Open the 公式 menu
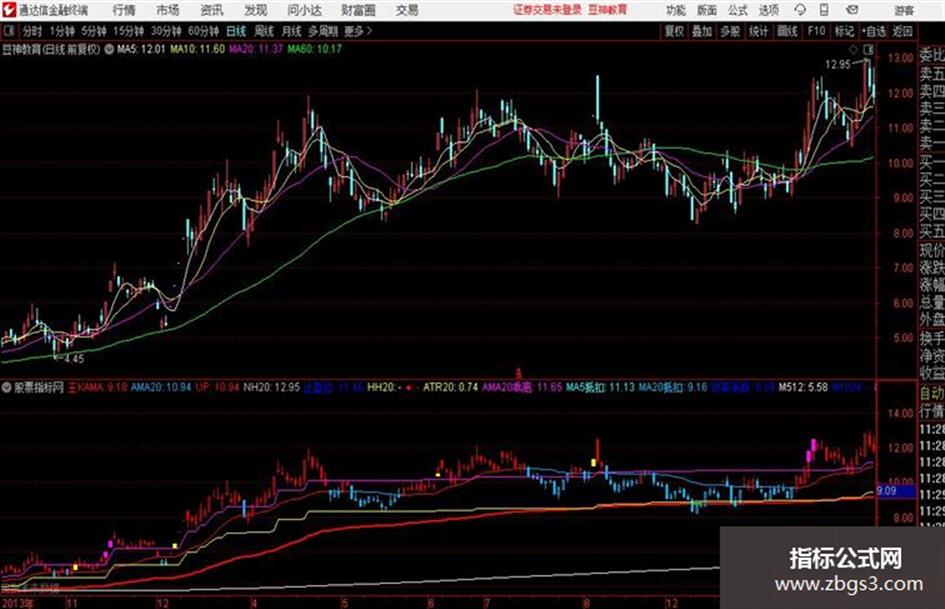 click(x=738, y=10)
